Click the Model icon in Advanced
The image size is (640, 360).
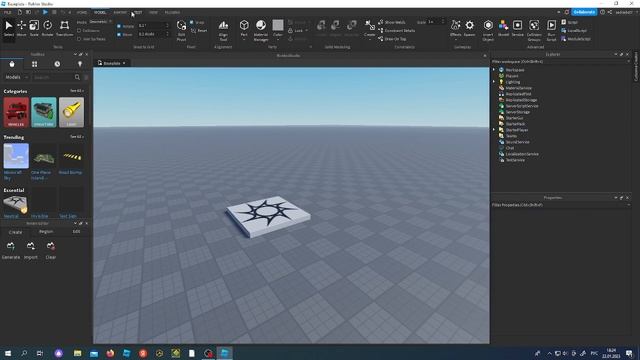pyautogui.click(x=504, y=28)
